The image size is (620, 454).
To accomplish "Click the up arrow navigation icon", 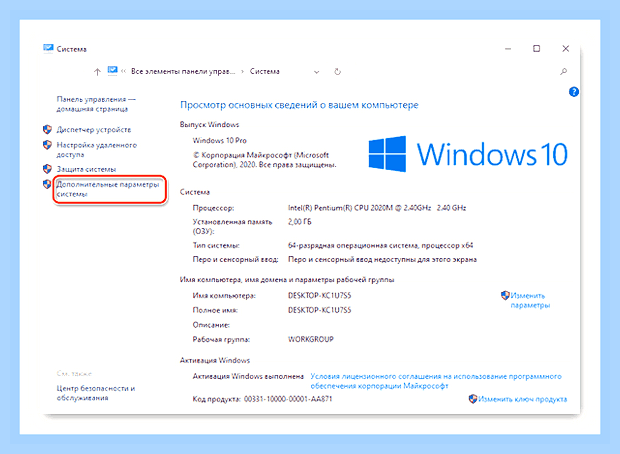I will point(97,72).
